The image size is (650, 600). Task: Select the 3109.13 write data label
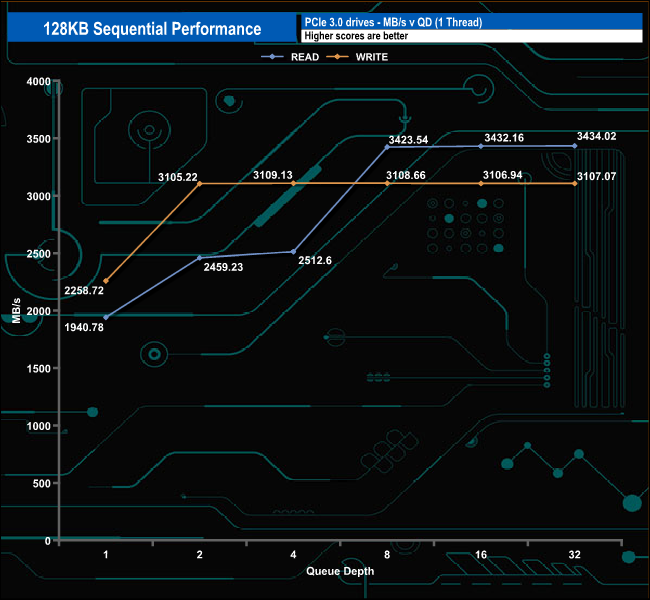pos(273,175)
